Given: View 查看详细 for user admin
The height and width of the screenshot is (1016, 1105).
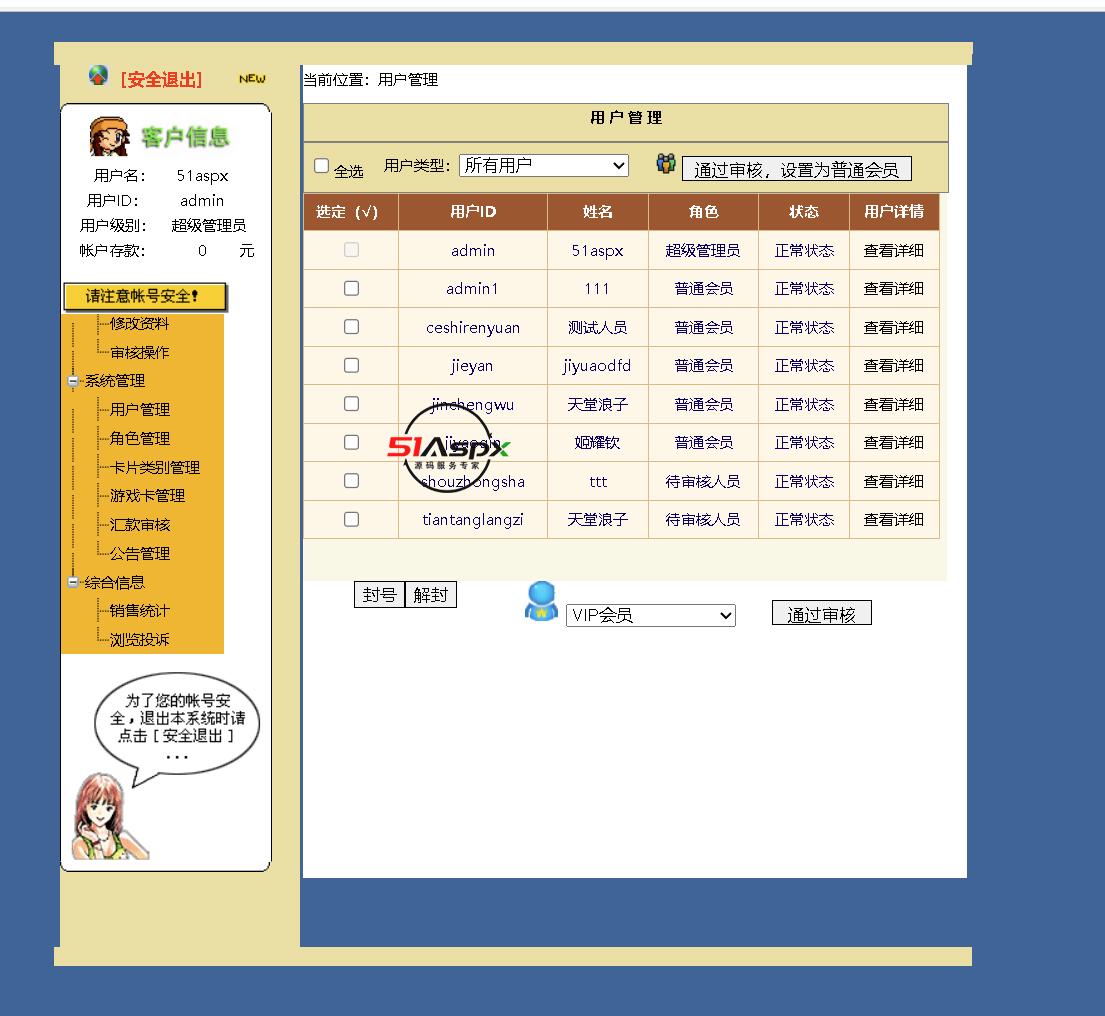Looking at the screenshot, I should (x=894, y=251).
